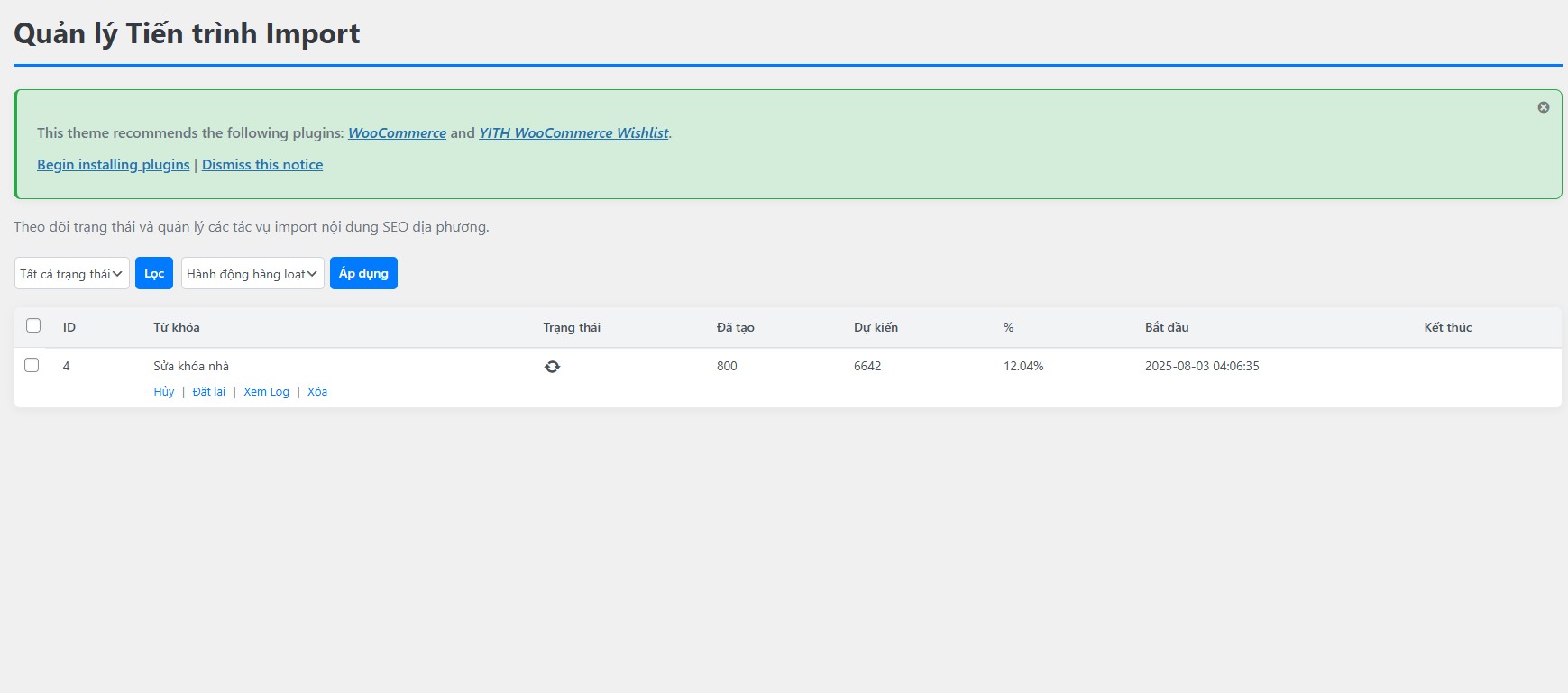Open the WooCommerce plugin link

click(x=397, y=133)
